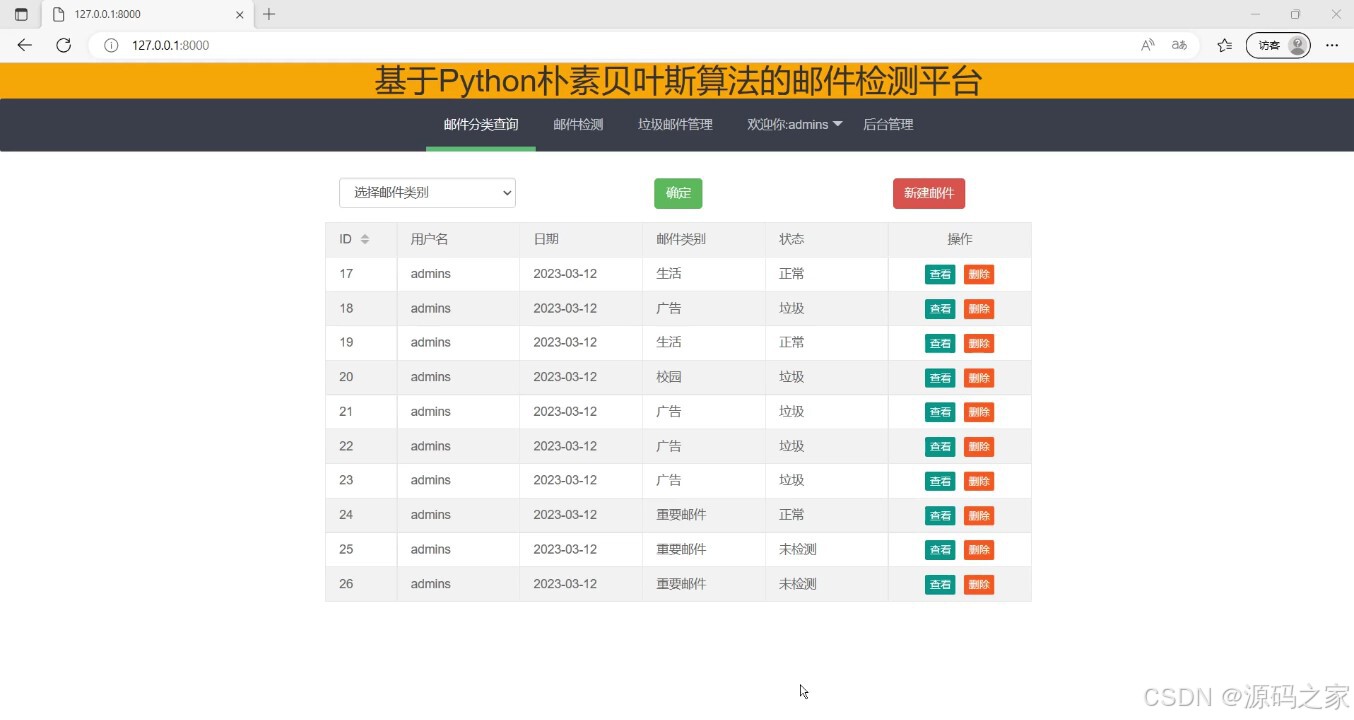The height and width of the screenshot is (720, 1354).
Task: Delete the email with ID 26
Action: tap(979, 585)
